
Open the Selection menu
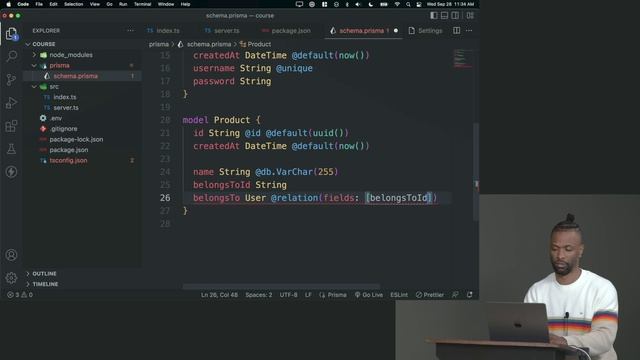[x=73, y=4]
